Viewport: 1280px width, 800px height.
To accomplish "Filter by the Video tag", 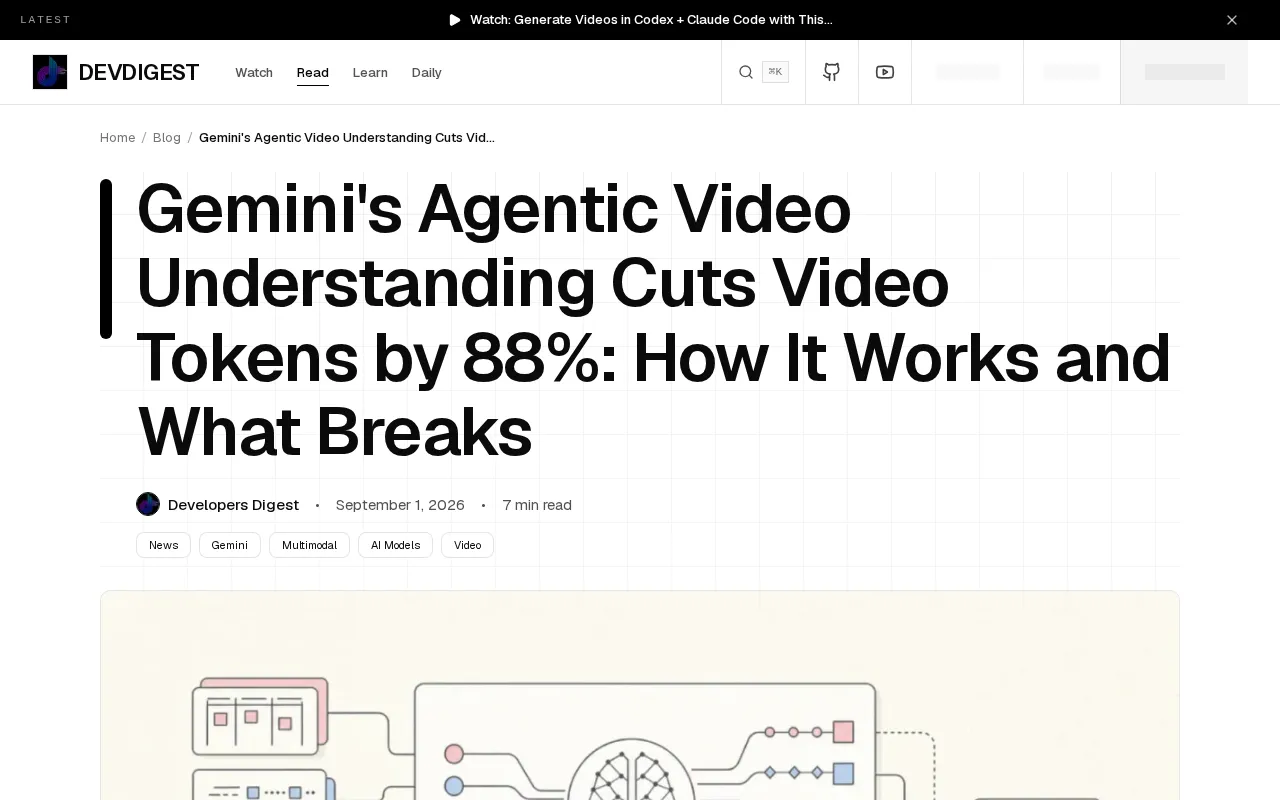I will [467, 545].
